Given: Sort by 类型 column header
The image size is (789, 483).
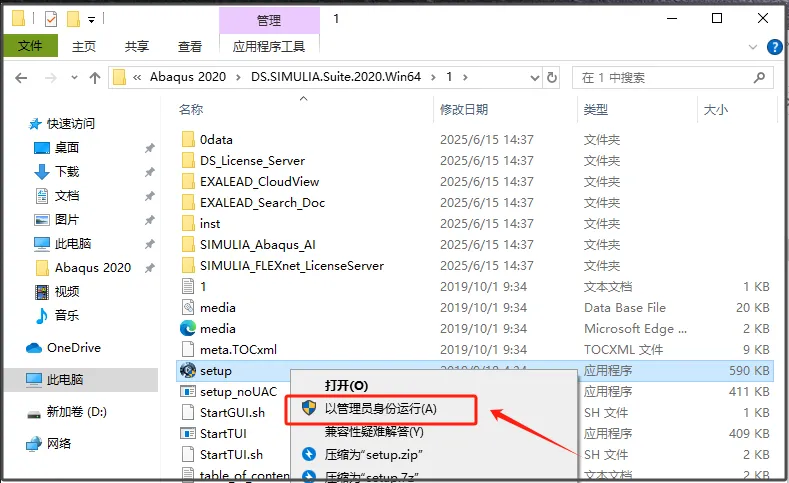Looking at the screenshot, I should tap(596, 109).
